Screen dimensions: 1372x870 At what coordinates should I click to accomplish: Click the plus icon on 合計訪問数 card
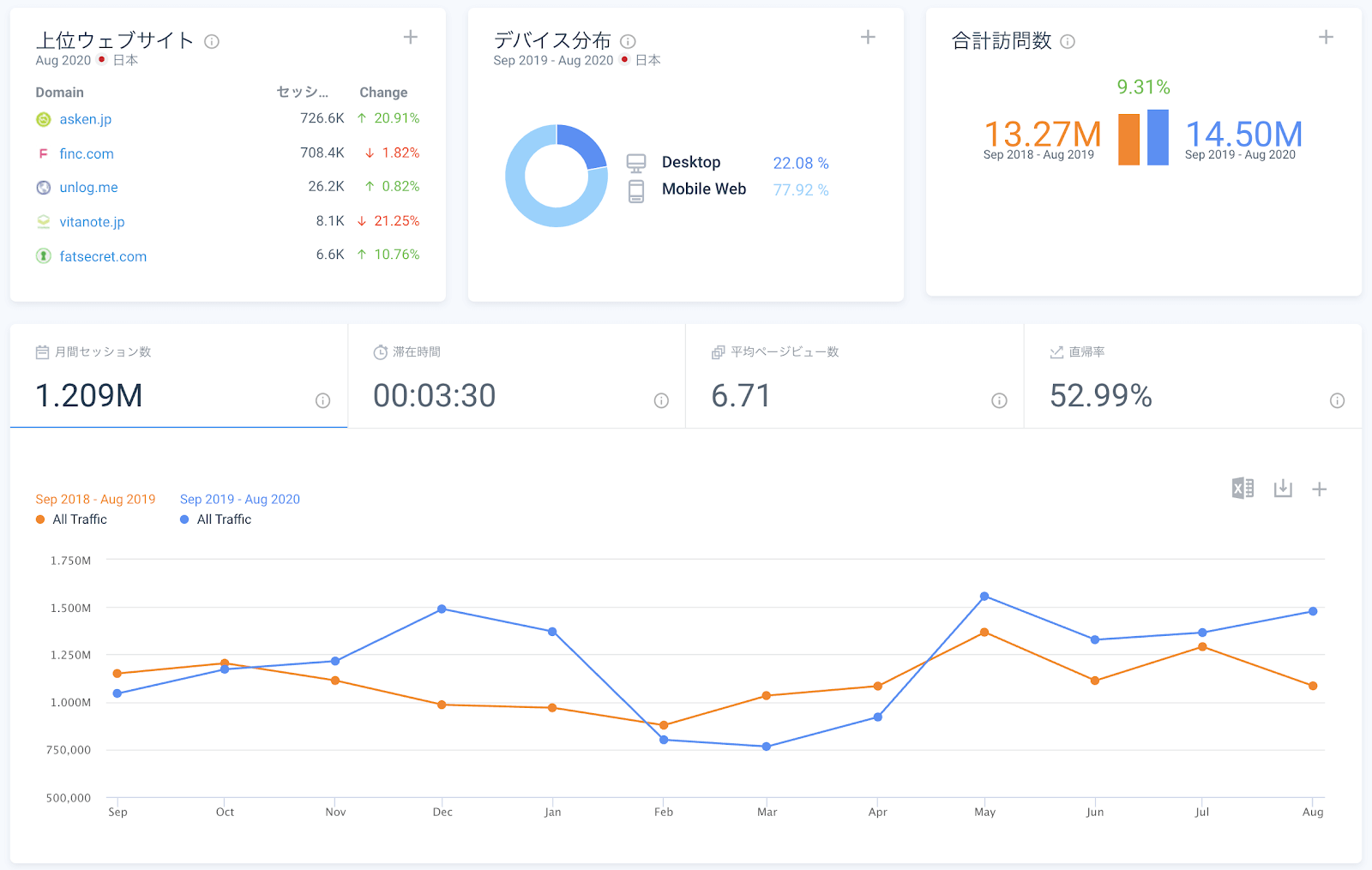click(x=1326, y=37)
